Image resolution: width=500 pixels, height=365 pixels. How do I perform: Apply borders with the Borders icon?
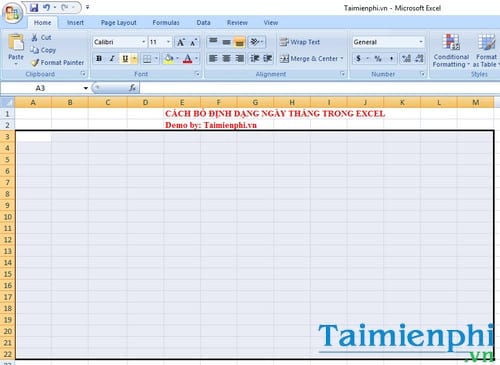147,59
